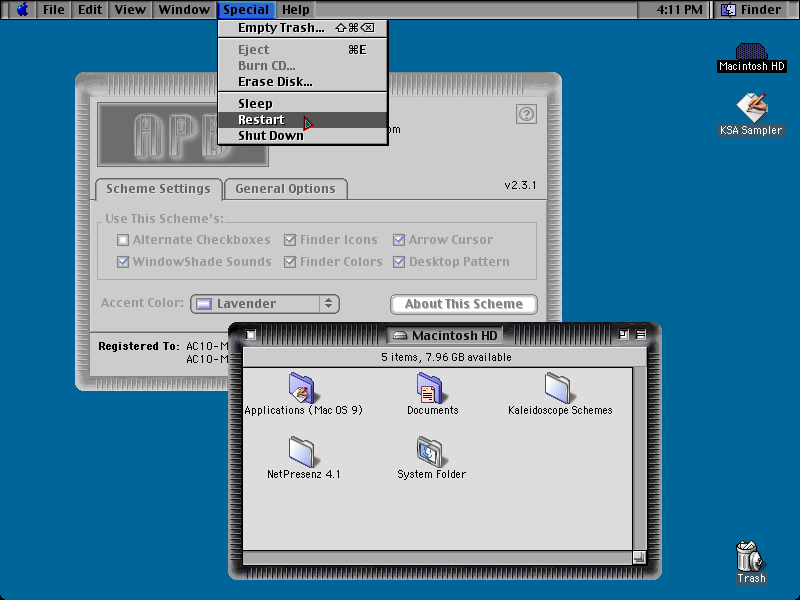Click the horizontal scrollbar in Macintosh HD window

click(438, 558)
